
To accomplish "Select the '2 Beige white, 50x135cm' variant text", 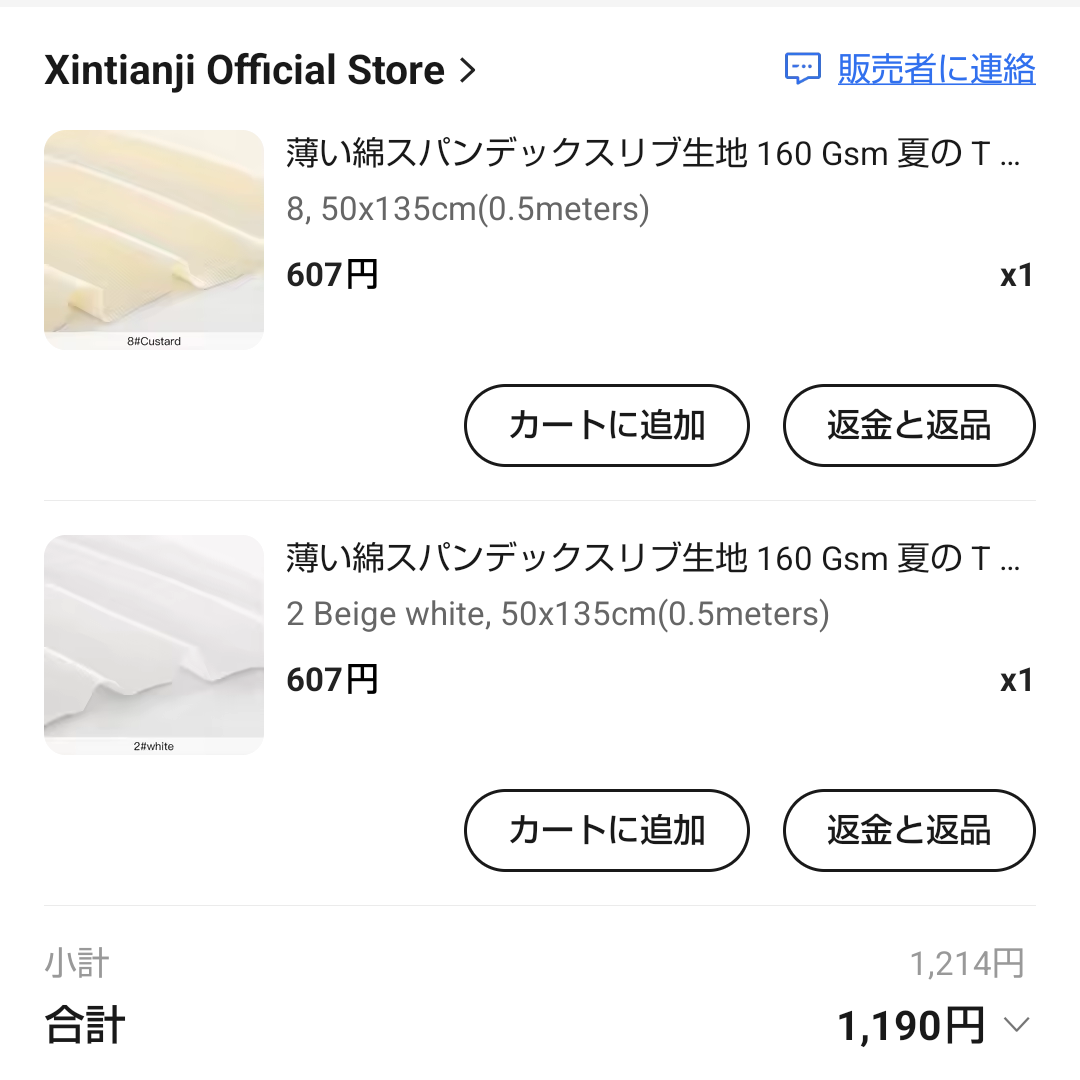I will pos(558,614).
